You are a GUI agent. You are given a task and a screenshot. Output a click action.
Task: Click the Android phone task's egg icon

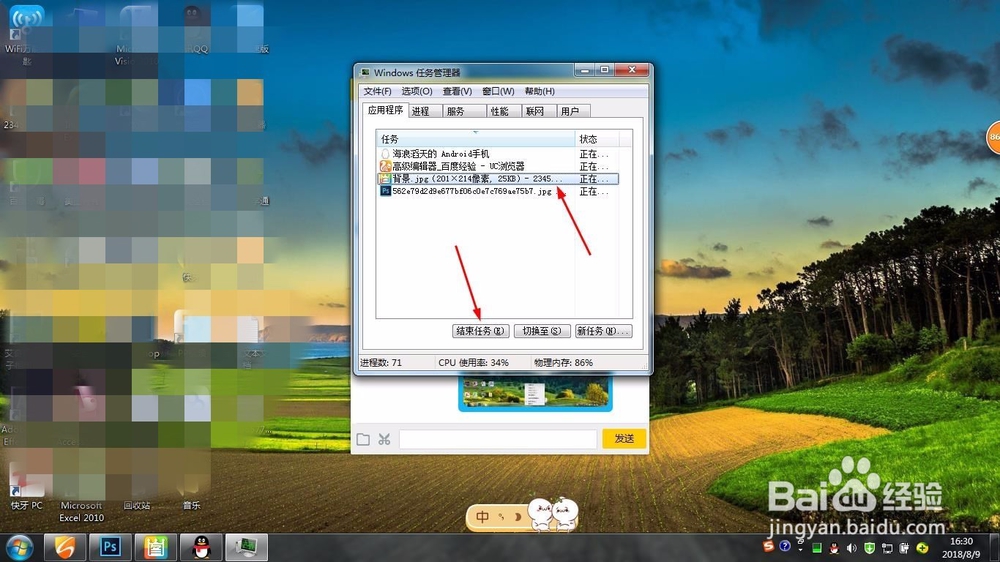[x=385, y=154]
